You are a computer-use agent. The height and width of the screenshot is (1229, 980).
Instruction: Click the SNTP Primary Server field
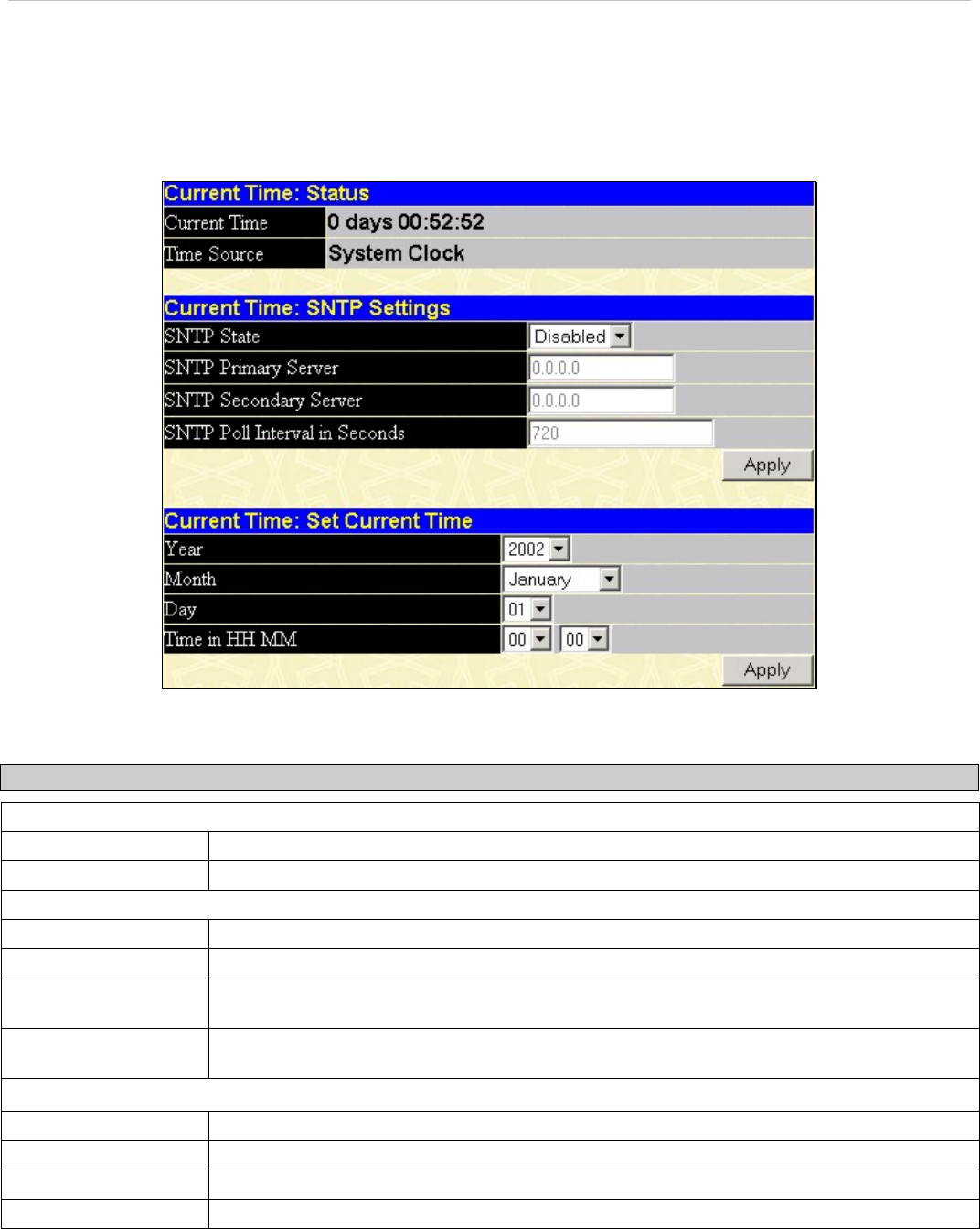pyautogui.click(x=601, y=368)
